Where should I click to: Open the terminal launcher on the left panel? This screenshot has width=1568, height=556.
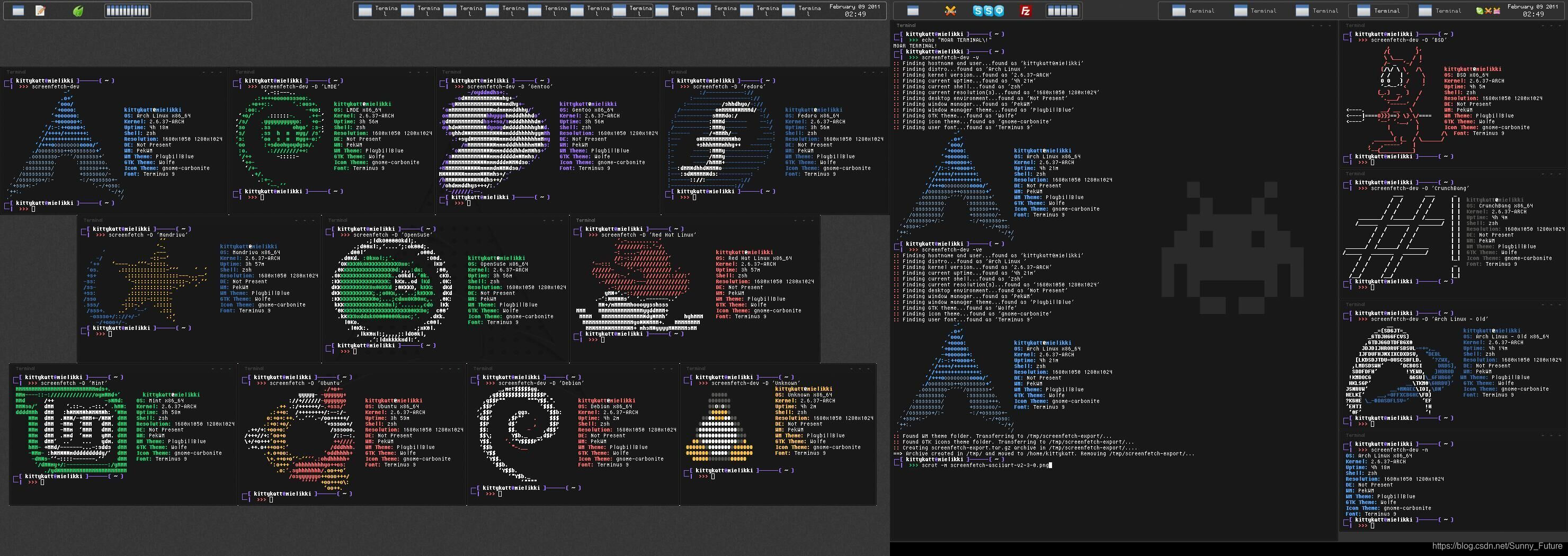click(x=18, y=11)
